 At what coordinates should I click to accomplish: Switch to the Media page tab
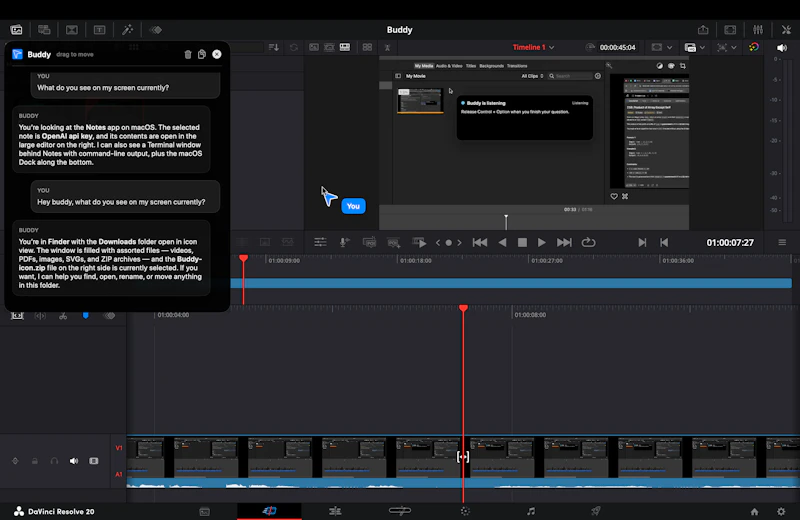[x=205, y=511]
